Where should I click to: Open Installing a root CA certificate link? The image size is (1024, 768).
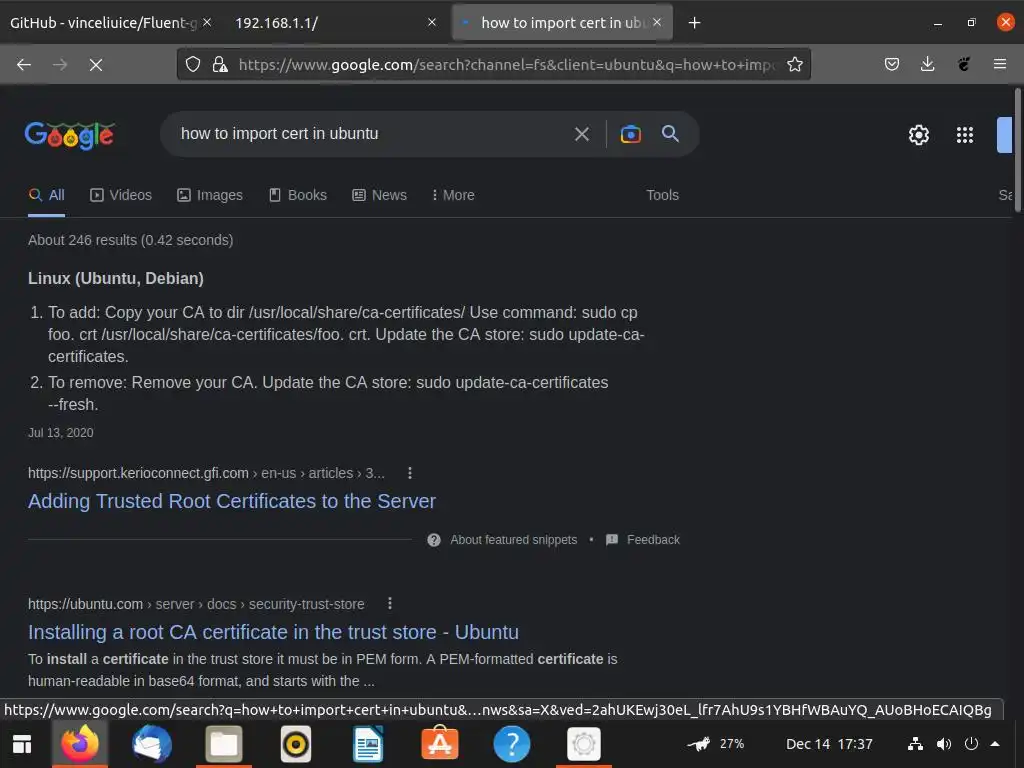(273, 632)
